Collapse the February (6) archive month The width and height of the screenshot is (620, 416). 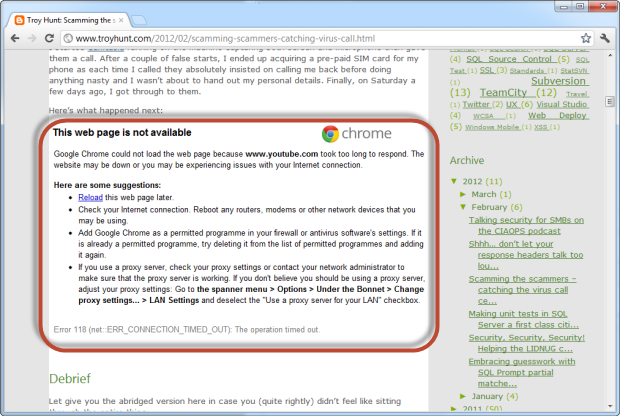click(x=463, y=207)
